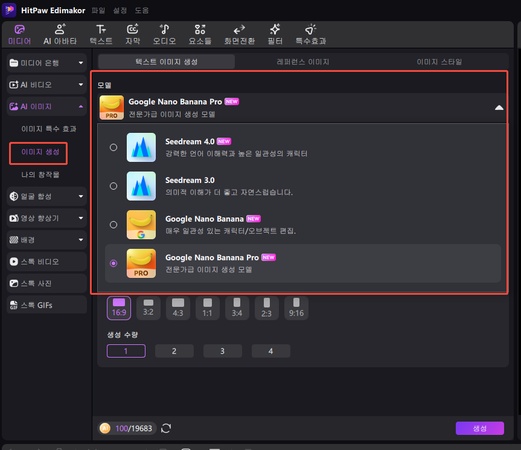The image size is (521, 450).
Task: Open the 자막 captions tool
Action: click(x=132, y=34)
